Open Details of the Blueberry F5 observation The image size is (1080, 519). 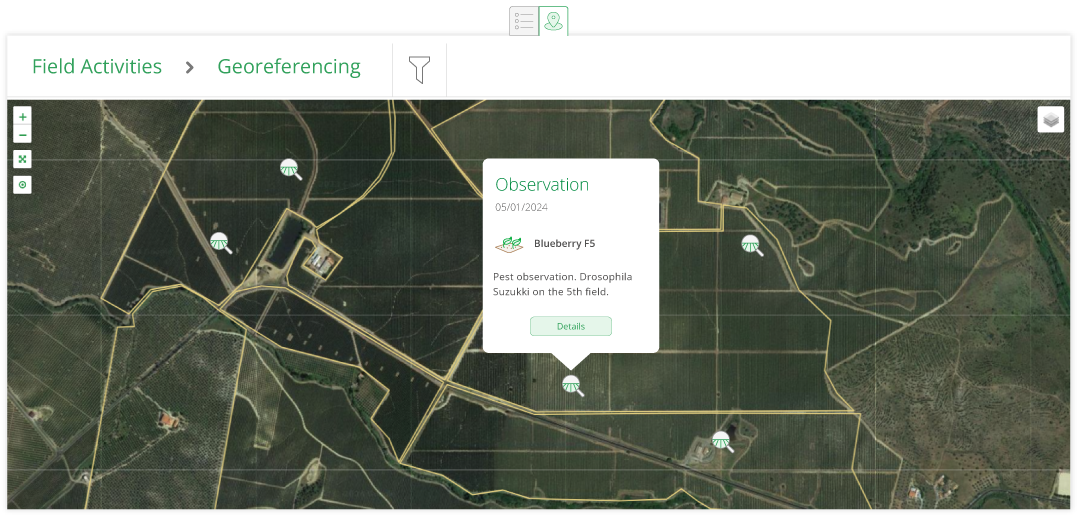pos(571,326)
